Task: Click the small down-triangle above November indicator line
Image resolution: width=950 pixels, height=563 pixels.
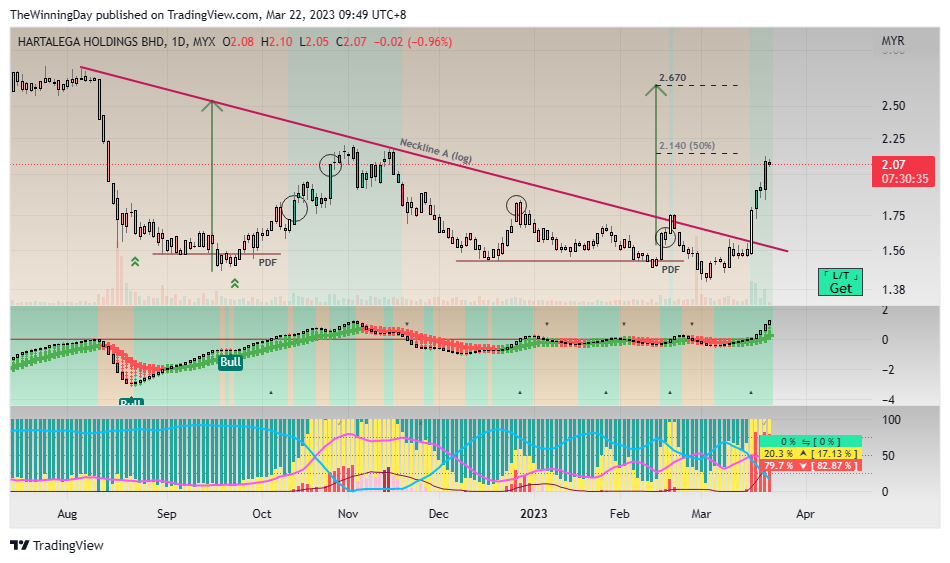Action: pyautogui.click(x=407, y=324)
